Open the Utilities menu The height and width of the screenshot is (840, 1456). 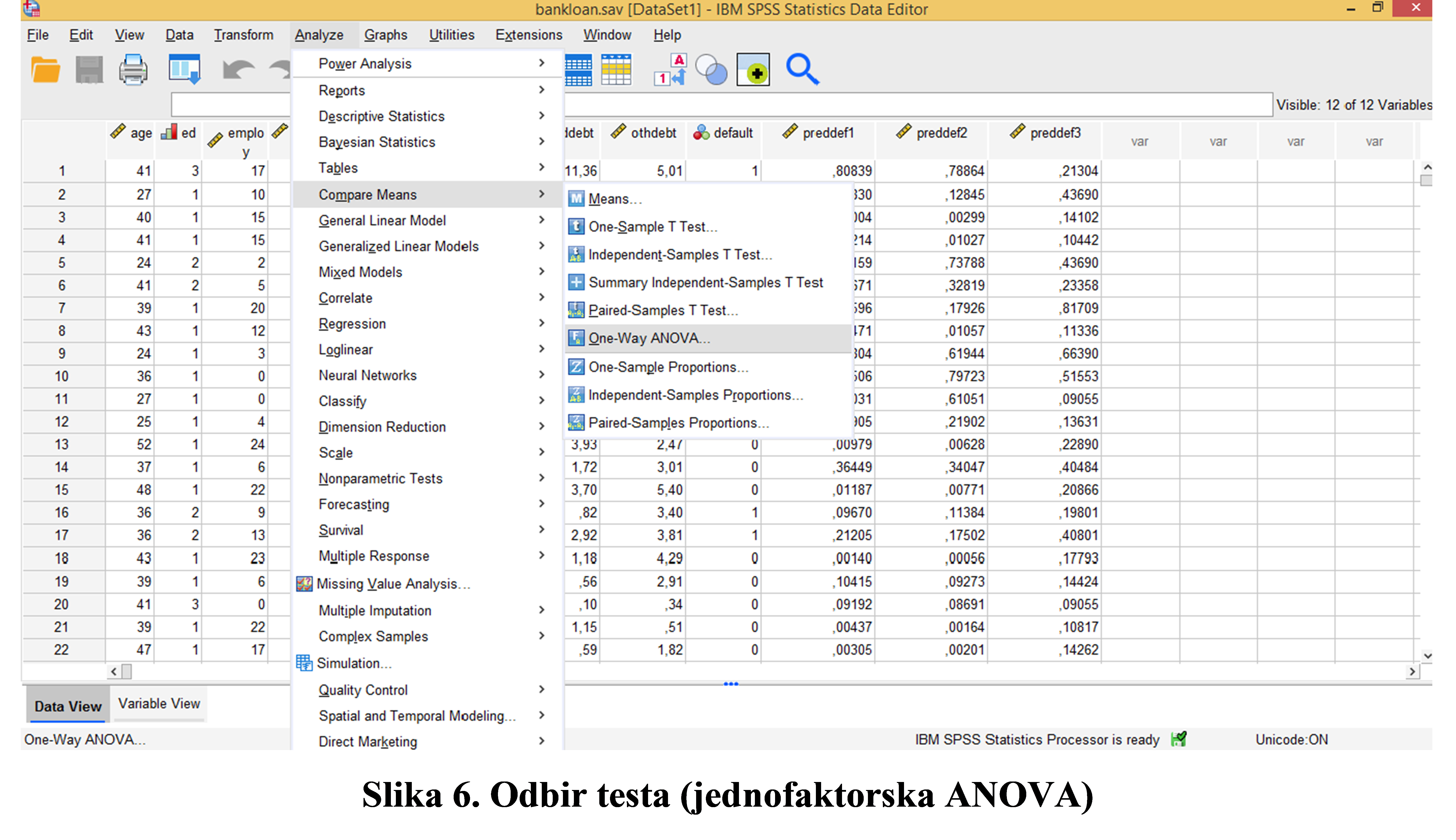point(452,35)
